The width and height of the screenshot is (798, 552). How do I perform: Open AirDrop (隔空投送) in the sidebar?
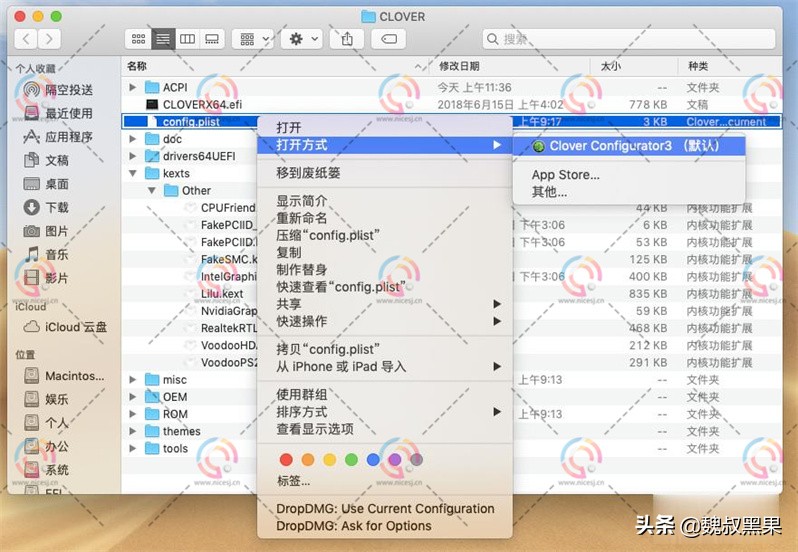click(59, 90)
